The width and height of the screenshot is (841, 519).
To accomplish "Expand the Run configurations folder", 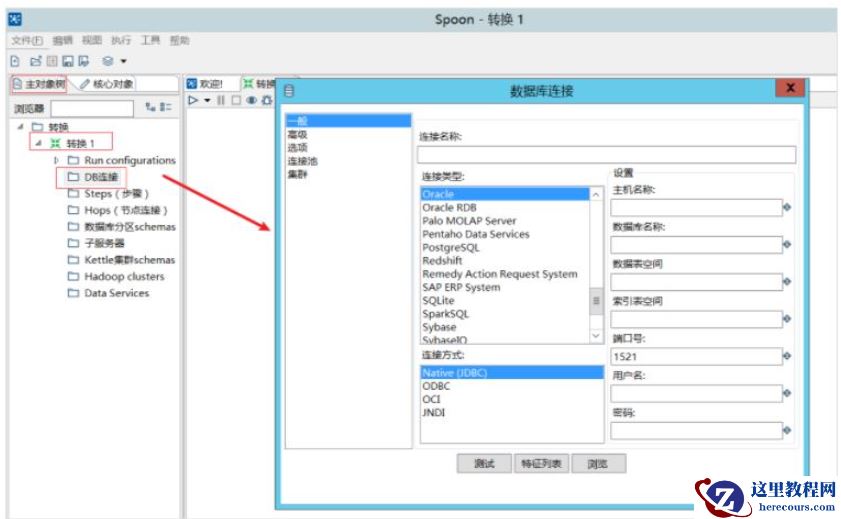I will (56, 160).
